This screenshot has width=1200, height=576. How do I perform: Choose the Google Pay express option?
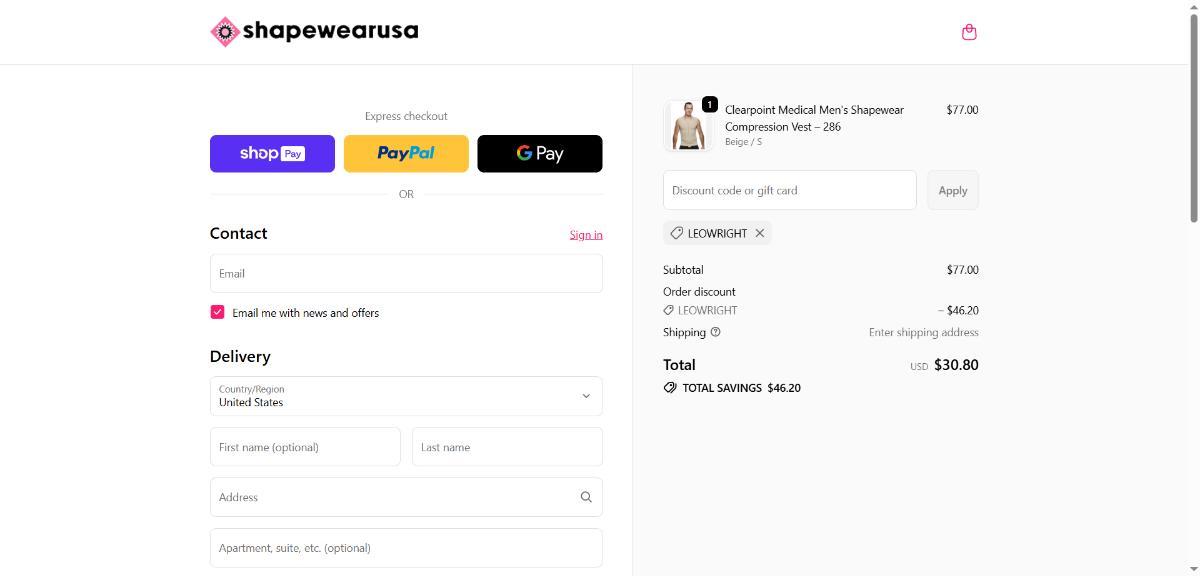[x=540, y=154]
